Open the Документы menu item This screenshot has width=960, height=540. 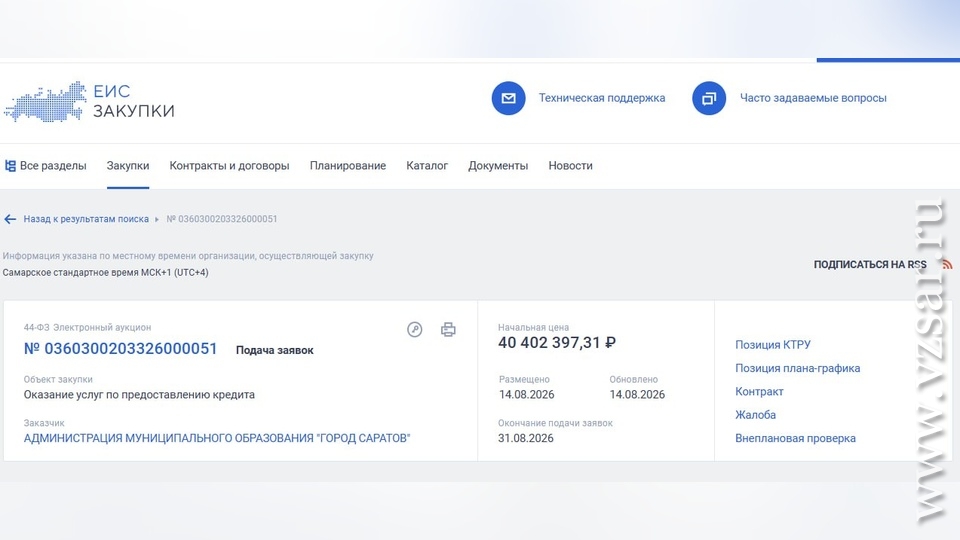498,166
